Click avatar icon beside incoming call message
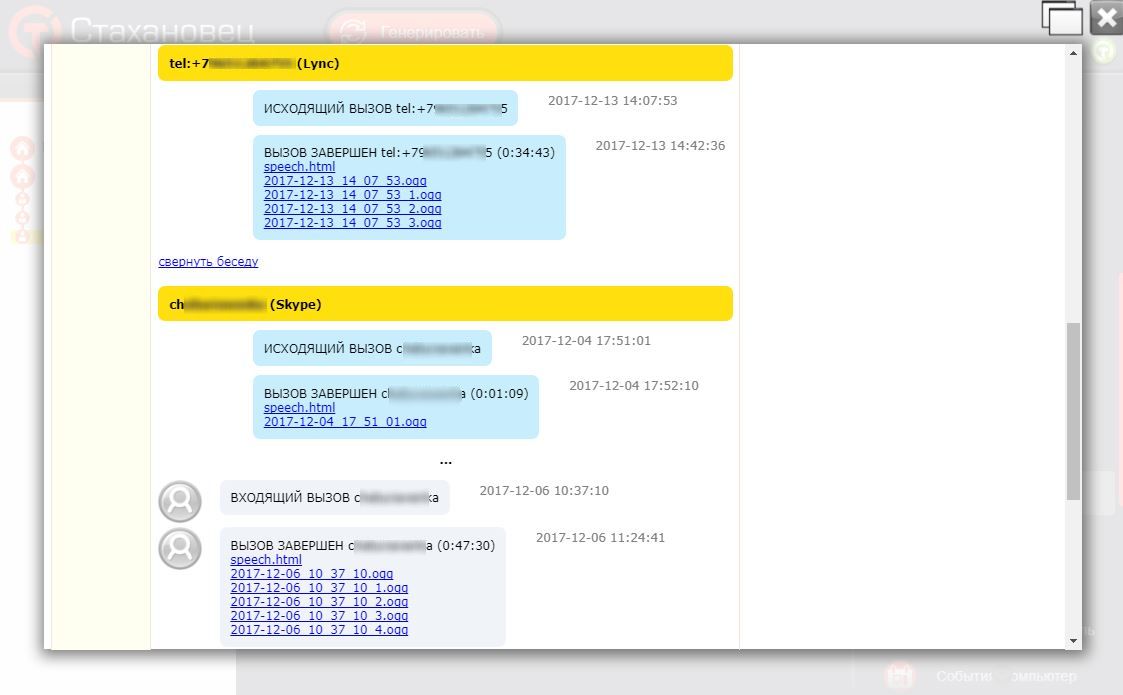Screen dimensions: 1123x695 point(180,501)
